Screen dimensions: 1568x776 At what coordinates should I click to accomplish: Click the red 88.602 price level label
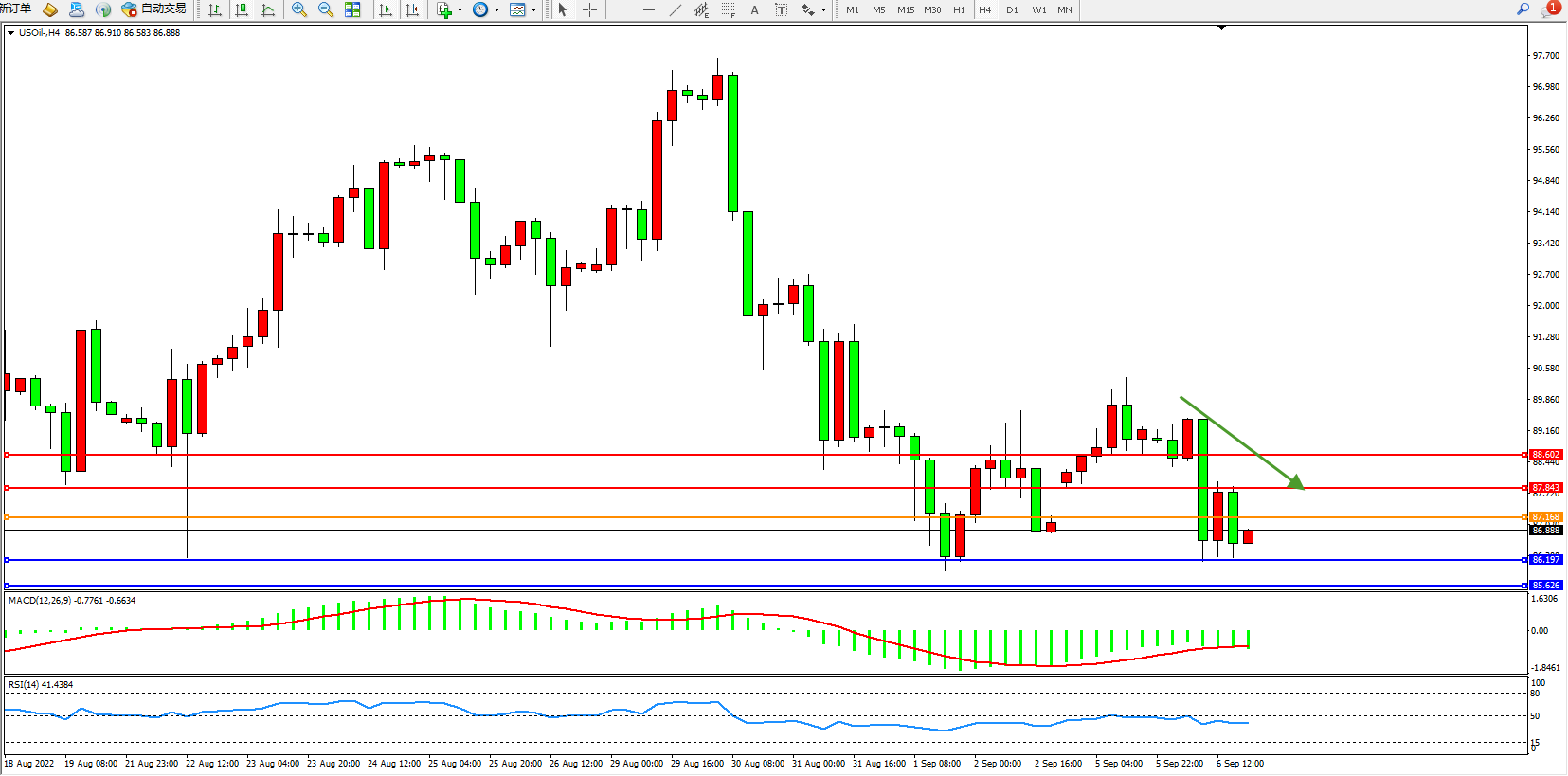click(x=1545, y=455)
